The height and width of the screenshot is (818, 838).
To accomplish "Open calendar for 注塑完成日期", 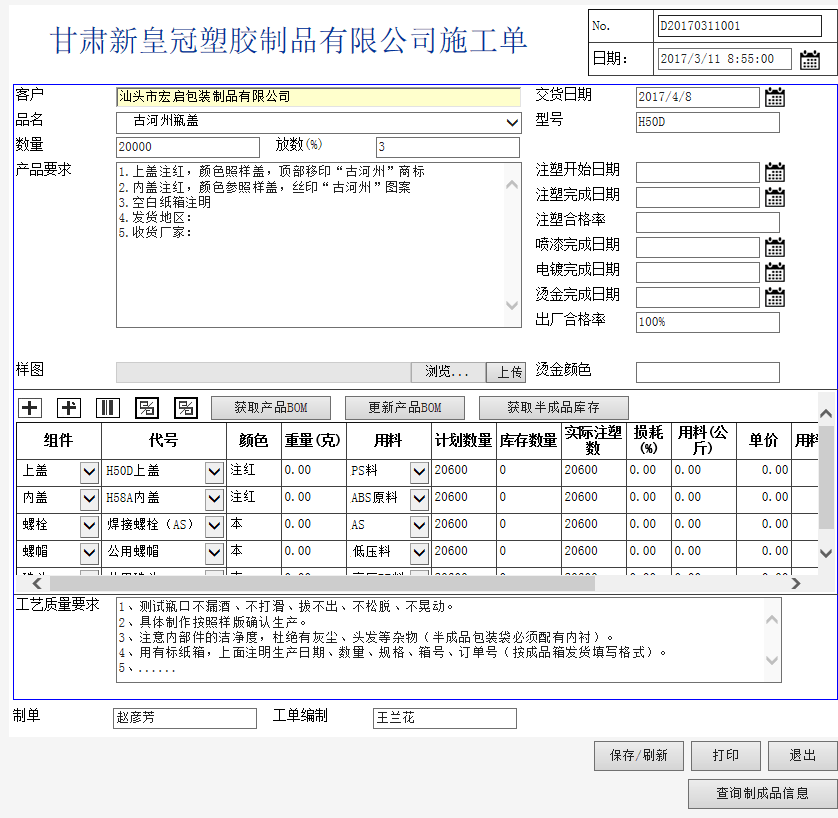I will pos(775,197).
